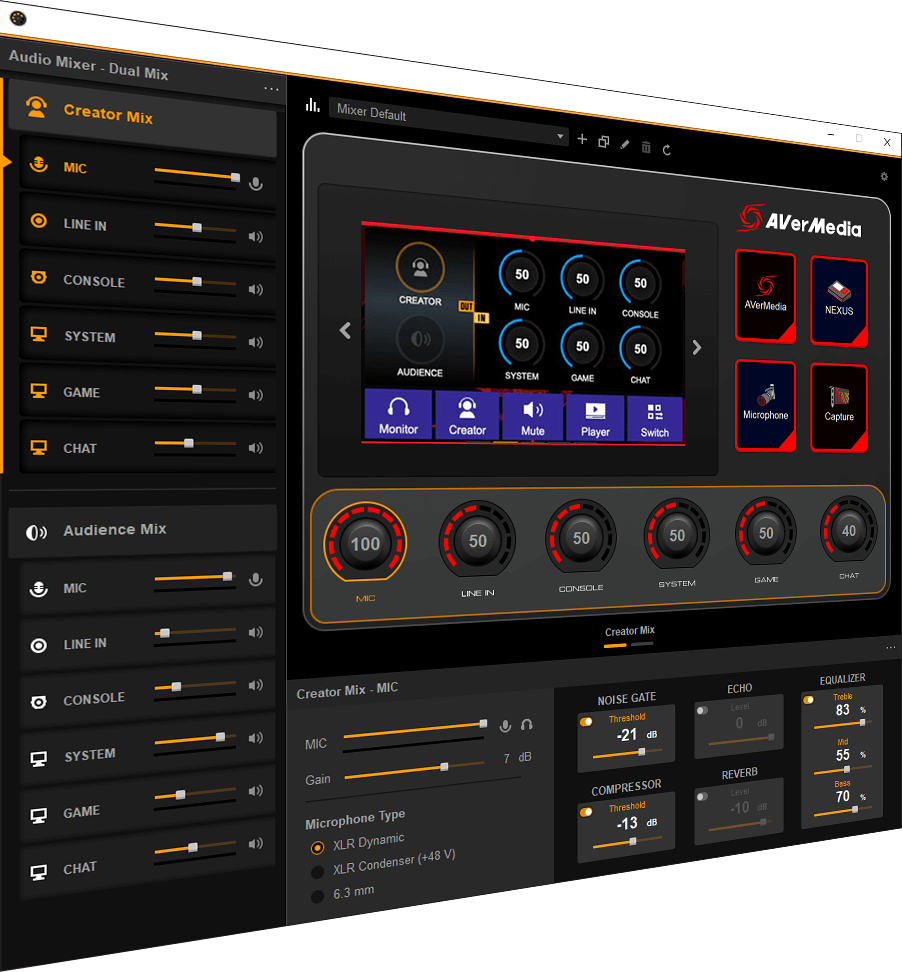Click the AVerMedia device tile
This screenshot has width=902, height=972.
click(765, 298)
